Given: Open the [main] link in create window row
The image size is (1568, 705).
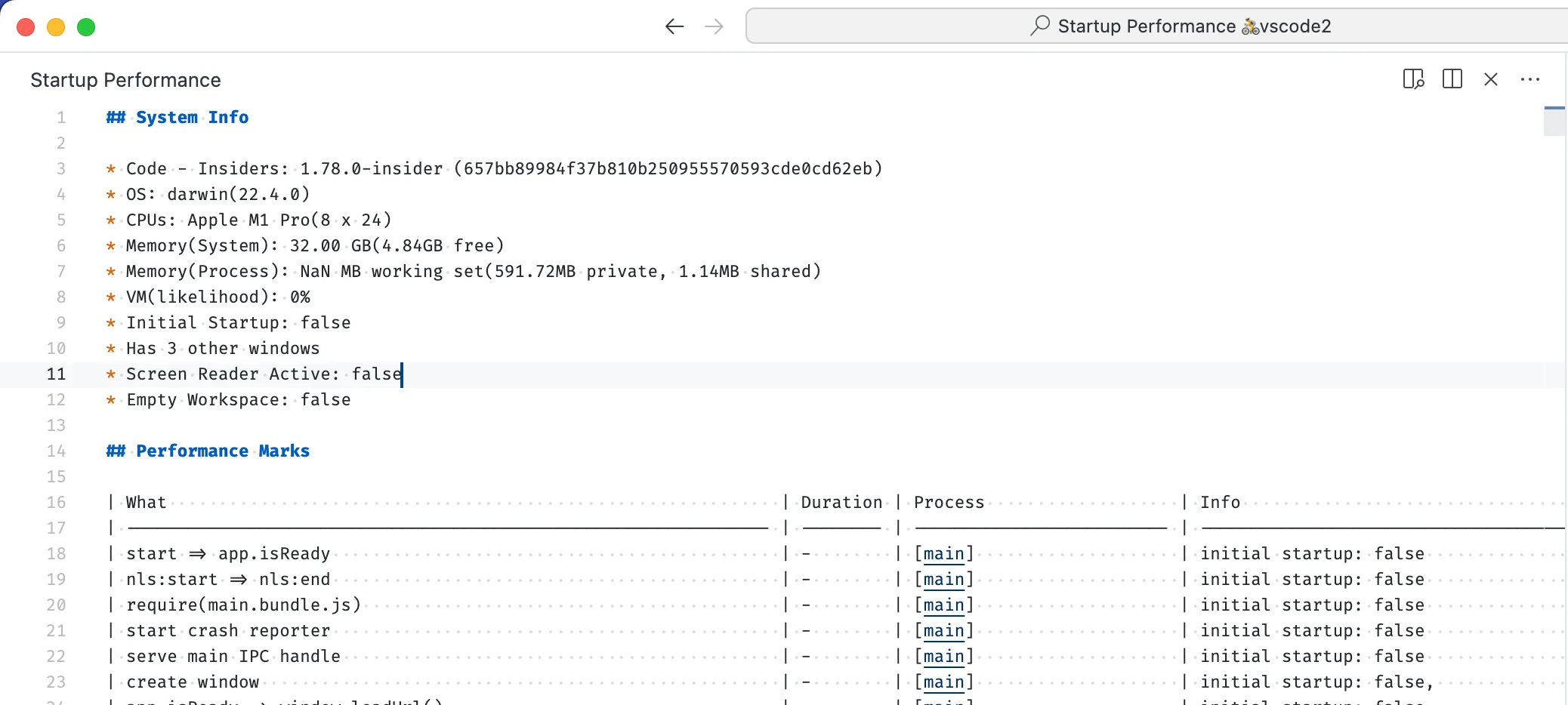Looking at the screenshot, I should pos(944,682).
